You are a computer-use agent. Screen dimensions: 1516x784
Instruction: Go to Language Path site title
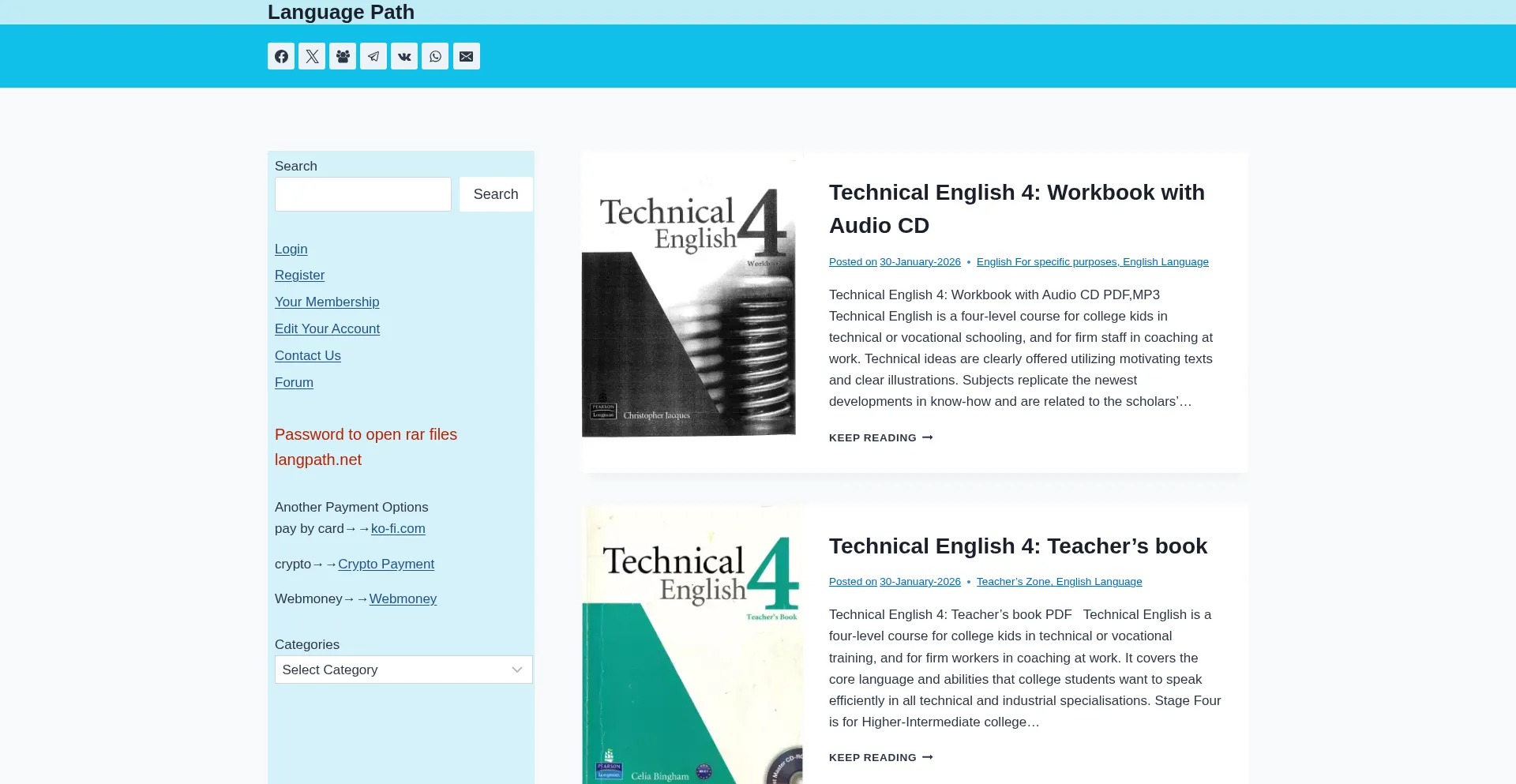(341, 12)
